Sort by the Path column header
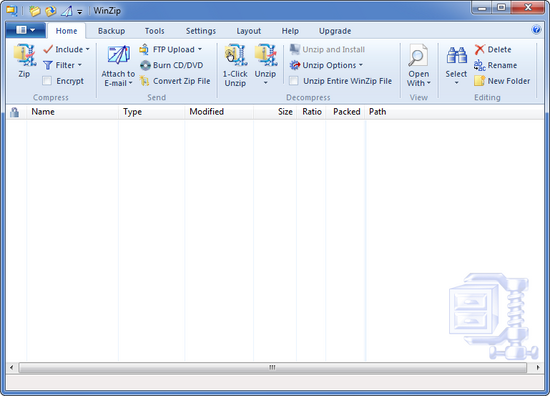 [377, 112]
